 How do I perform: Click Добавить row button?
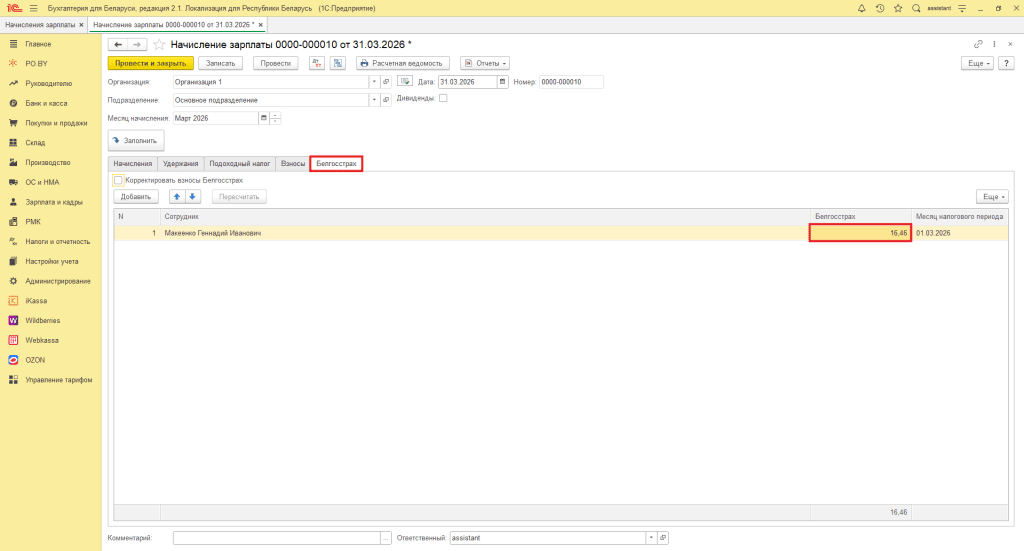[136, 197]
